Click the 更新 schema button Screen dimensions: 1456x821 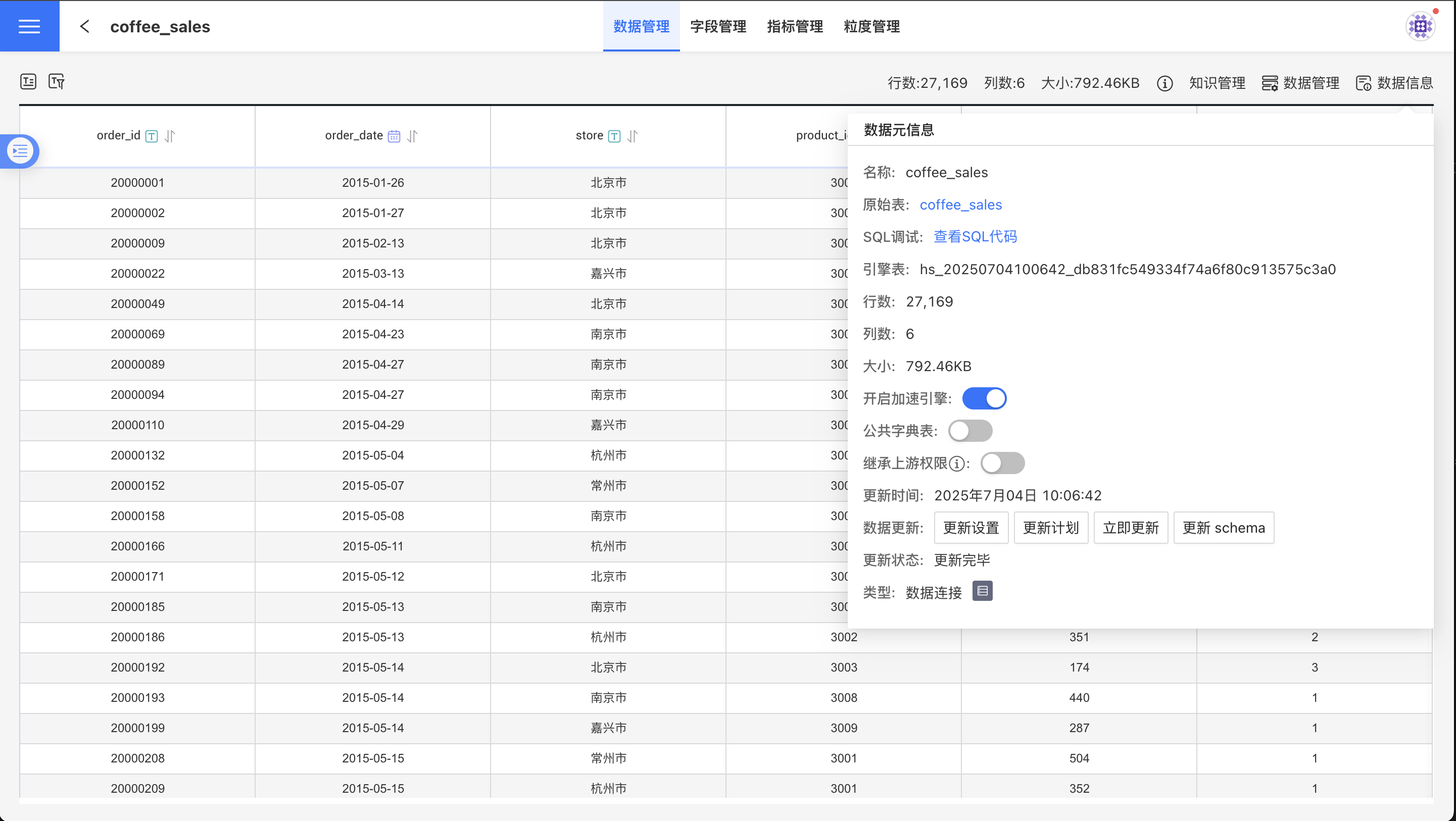(1223, 528)
